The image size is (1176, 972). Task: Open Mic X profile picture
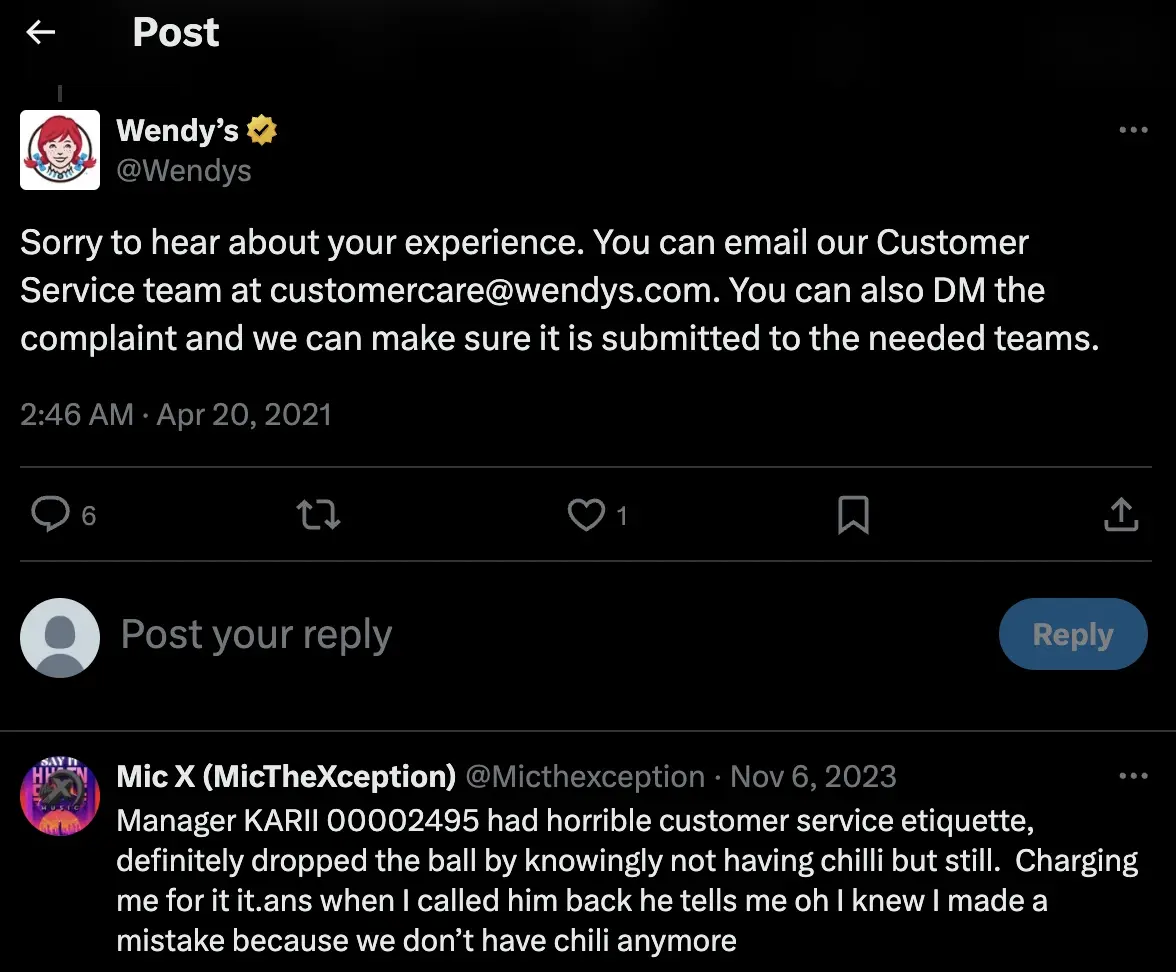click(x=60, y=797)
